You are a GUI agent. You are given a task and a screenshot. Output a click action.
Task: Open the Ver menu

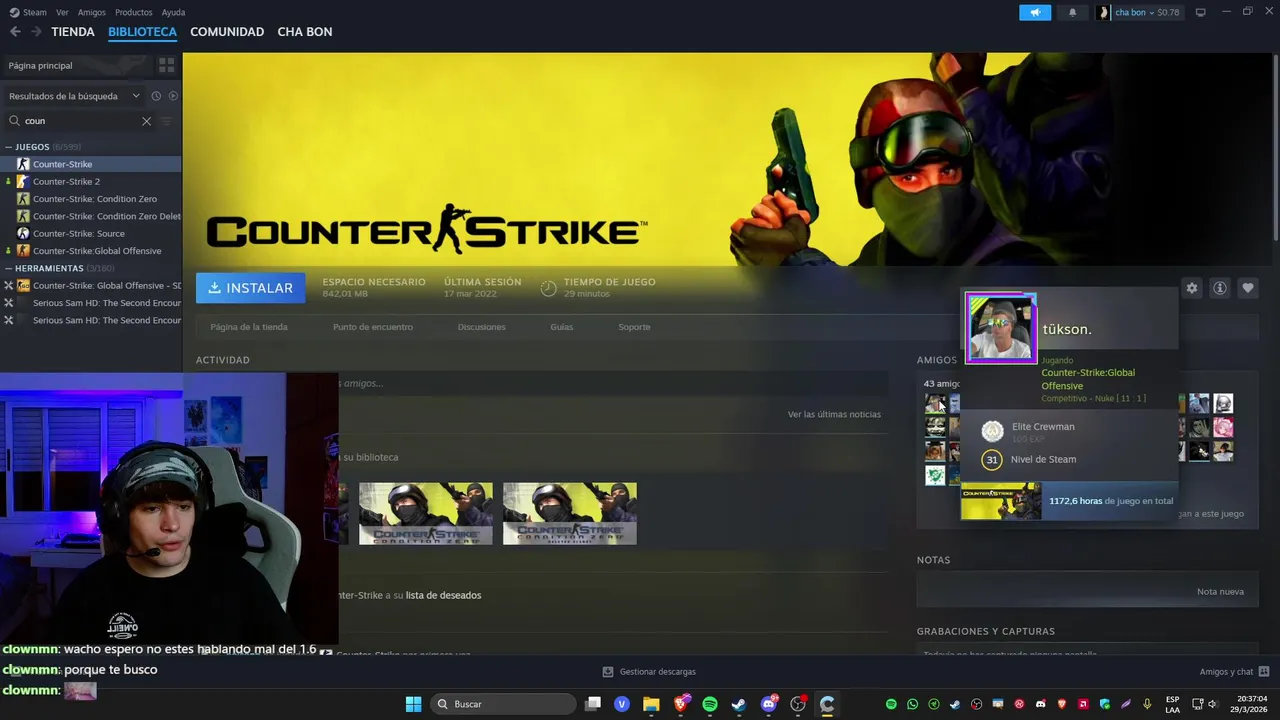coord(62,12)
